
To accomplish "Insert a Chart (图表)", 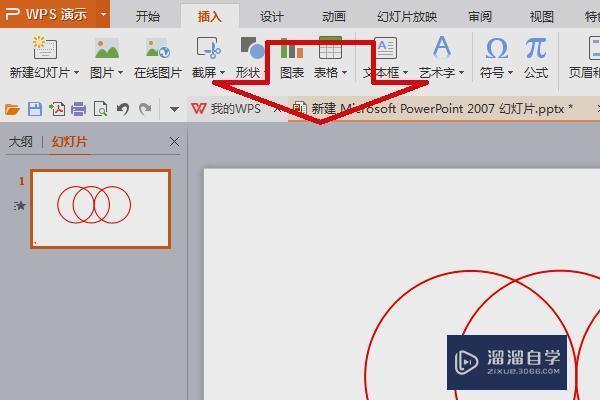I will point(292,57).
